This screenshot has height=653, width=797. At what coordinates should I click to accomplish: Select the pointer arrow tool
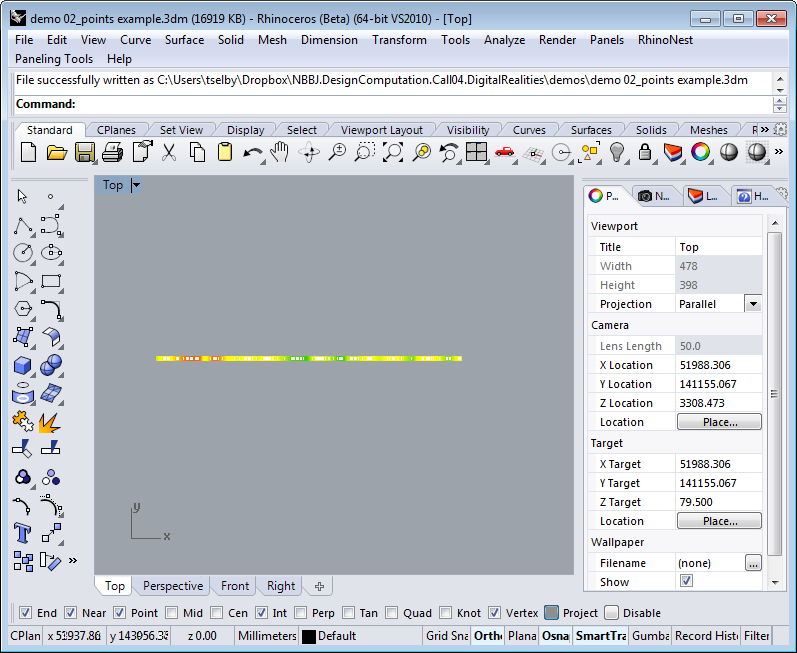22,197
